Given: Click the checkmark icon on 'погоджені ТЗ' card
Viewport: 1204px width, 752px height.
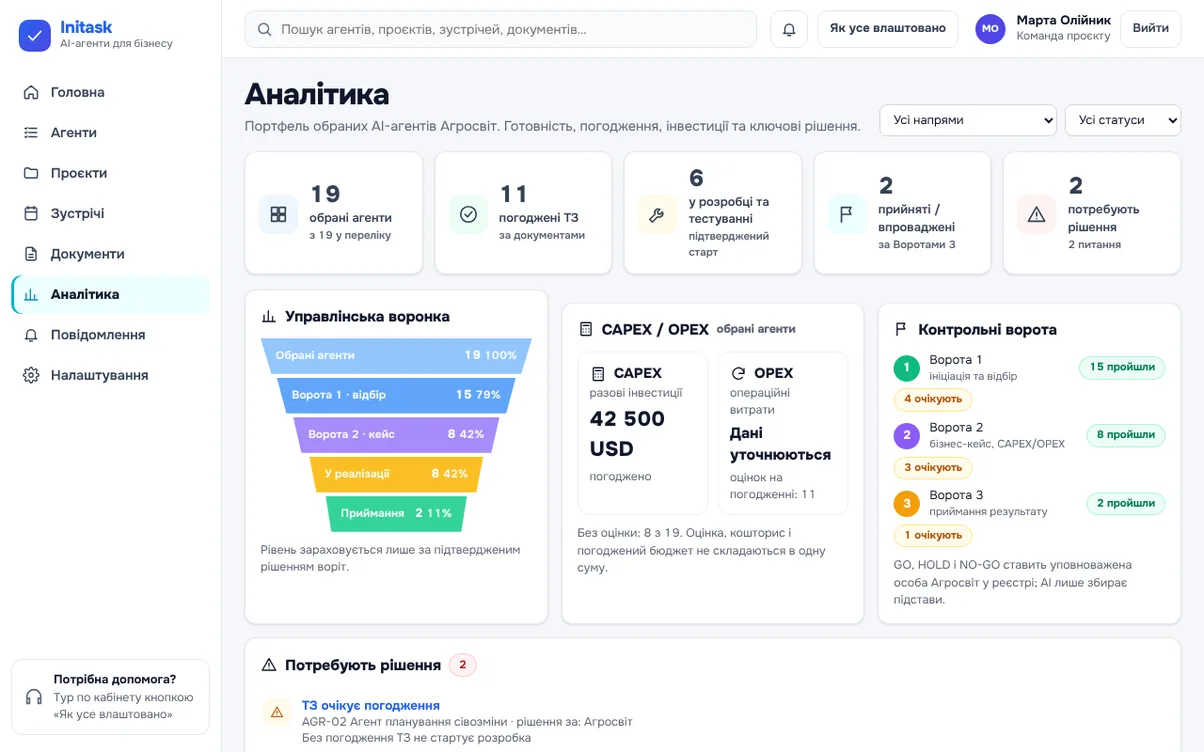Looking at the screenshot, I should click(468, 214).
